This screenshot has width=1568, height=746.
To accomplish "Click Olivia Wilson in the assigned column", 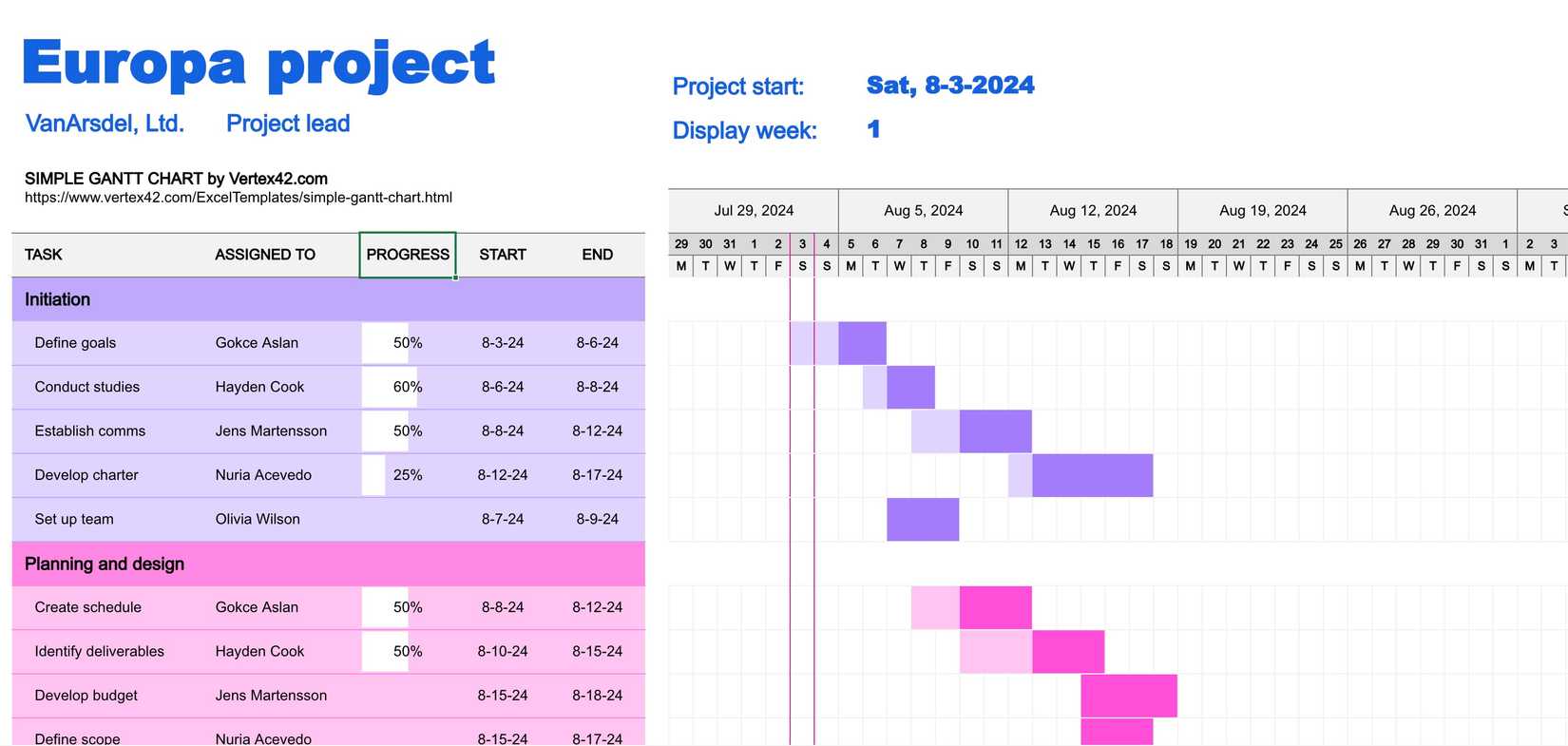I will [x=258, y=519].
